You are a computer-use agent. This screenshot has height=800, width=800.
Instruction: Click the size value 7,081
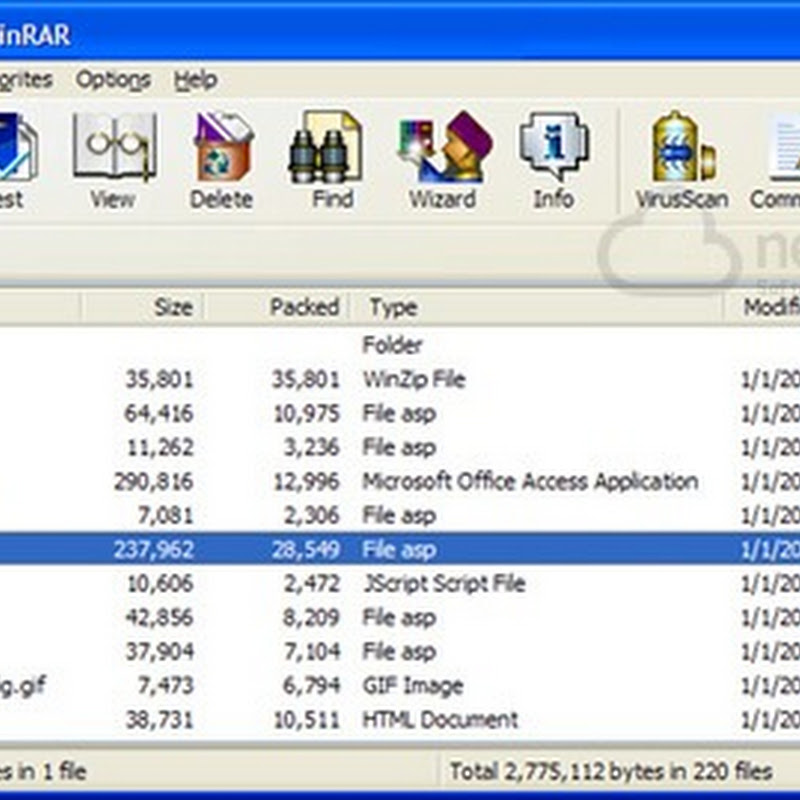pyautogui.click(x=166, y=515)
